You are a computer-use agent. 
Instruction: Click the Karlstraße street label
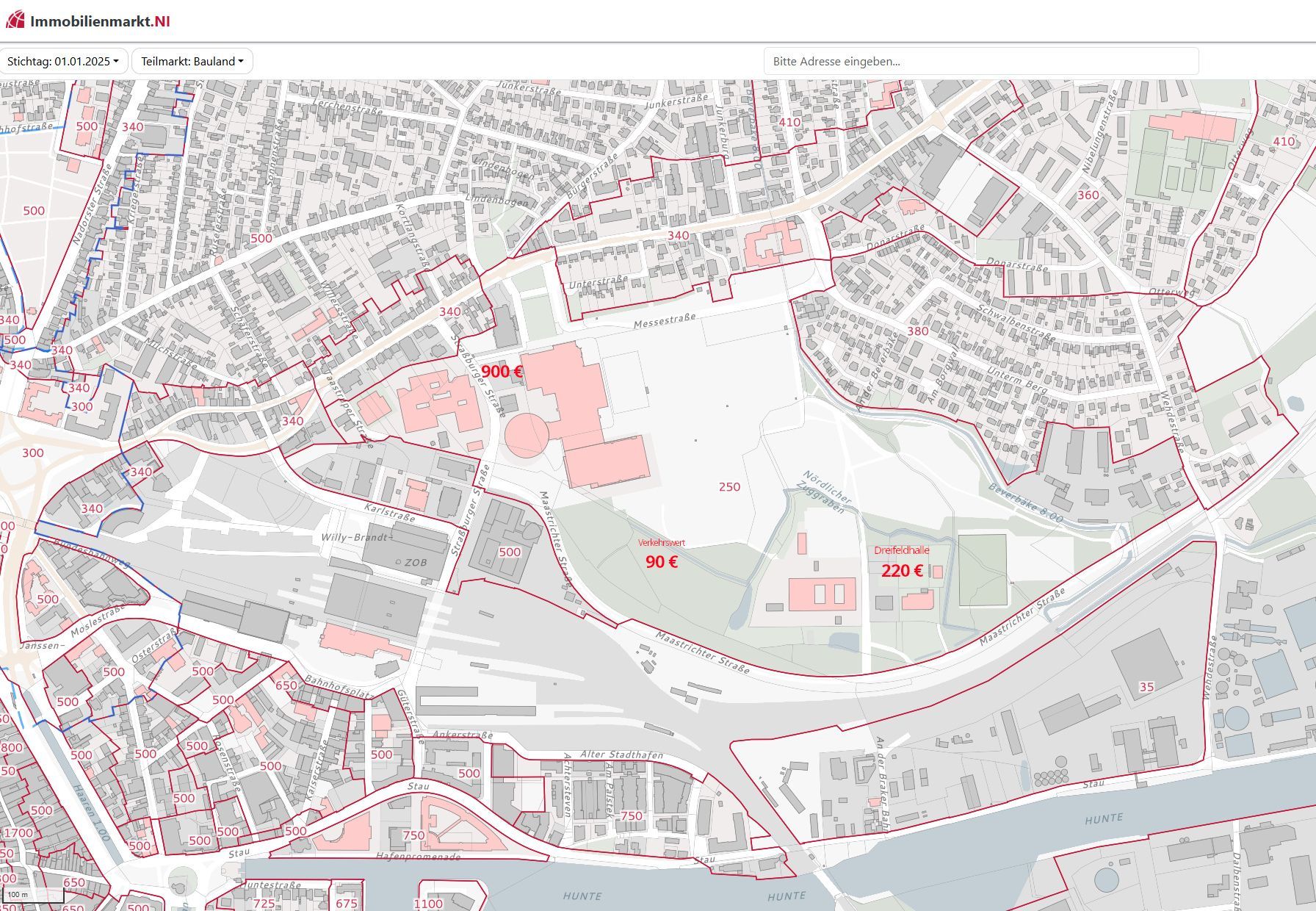(x=390, y=512)
